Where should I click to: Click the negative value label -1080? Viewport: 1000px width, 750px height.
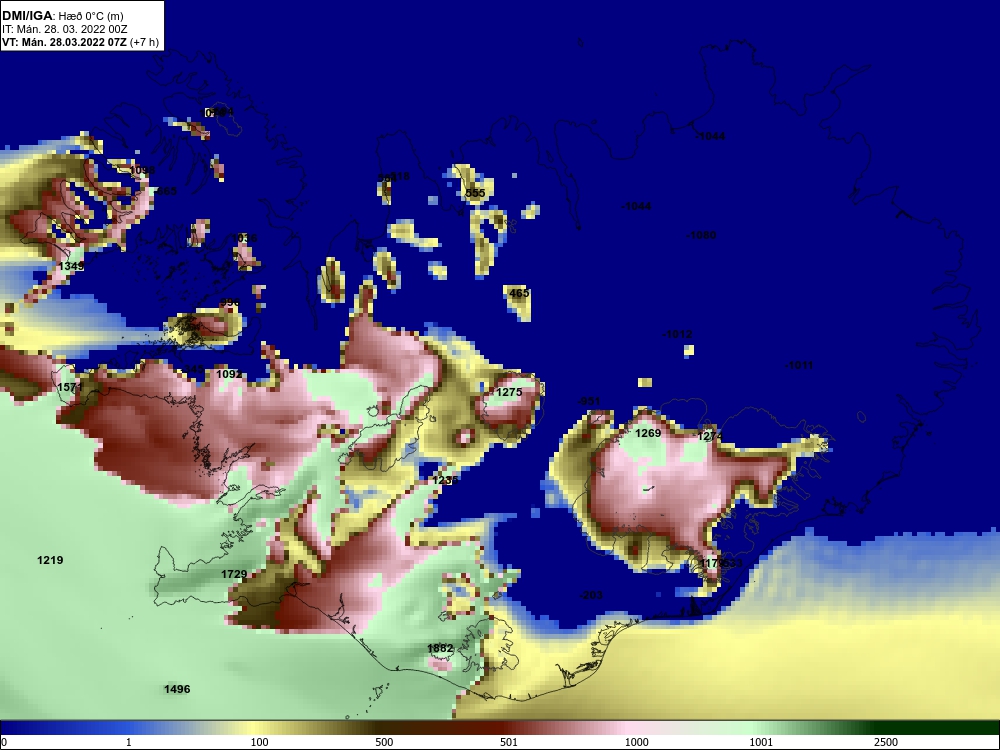point(701,235)
